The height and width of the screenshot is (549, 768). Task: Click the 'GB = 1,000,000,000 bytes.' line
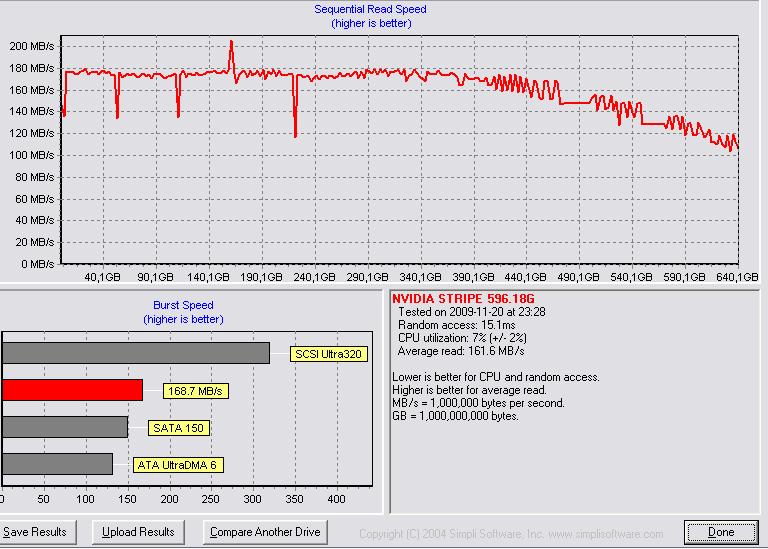(455, 416)
